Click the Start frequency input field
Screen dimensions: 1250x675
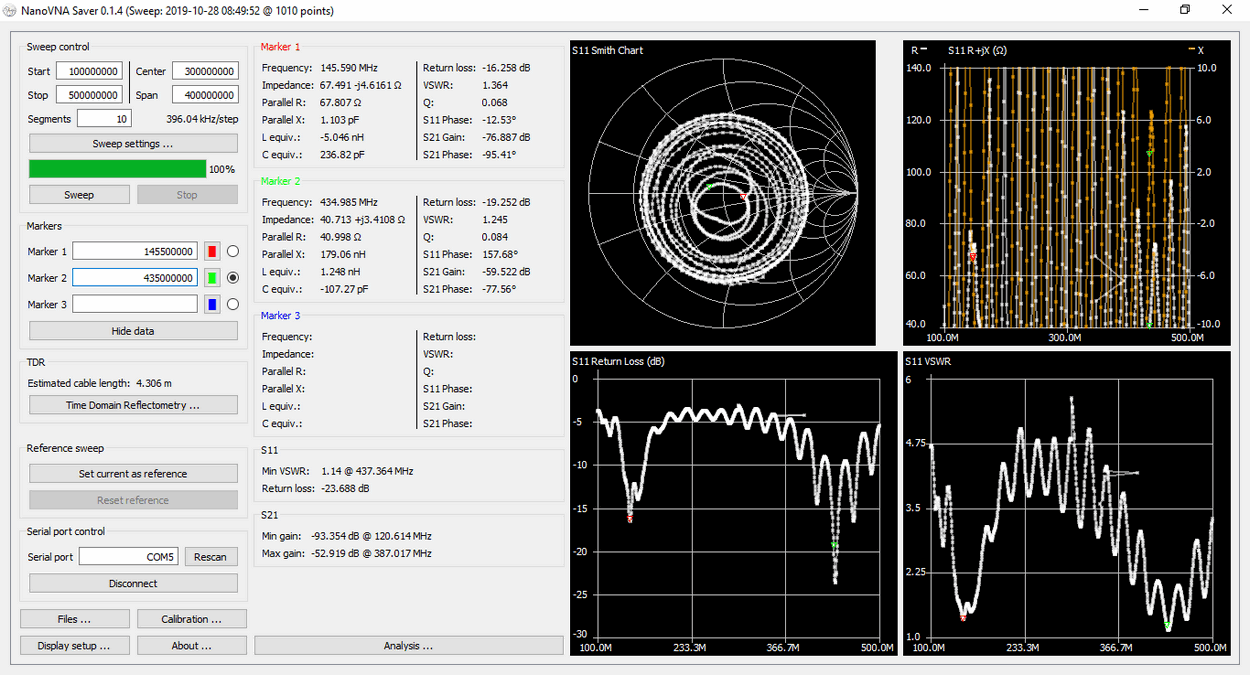(89, 71)
